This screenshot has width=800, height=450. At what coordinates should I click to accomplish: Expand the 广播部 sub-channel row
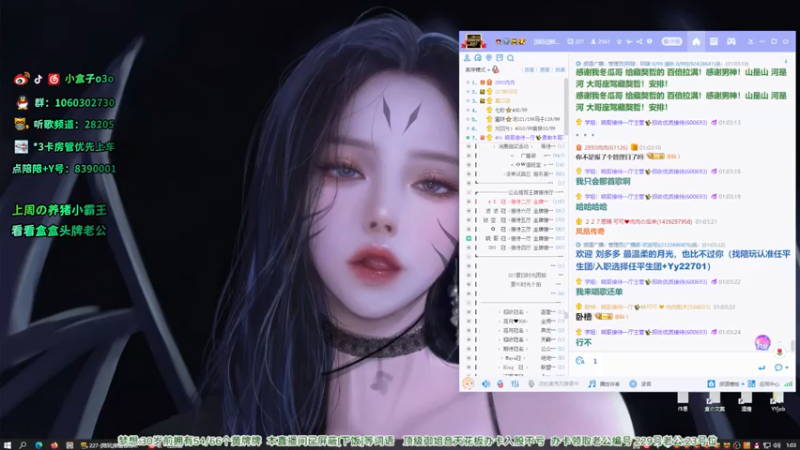(514, 156)
